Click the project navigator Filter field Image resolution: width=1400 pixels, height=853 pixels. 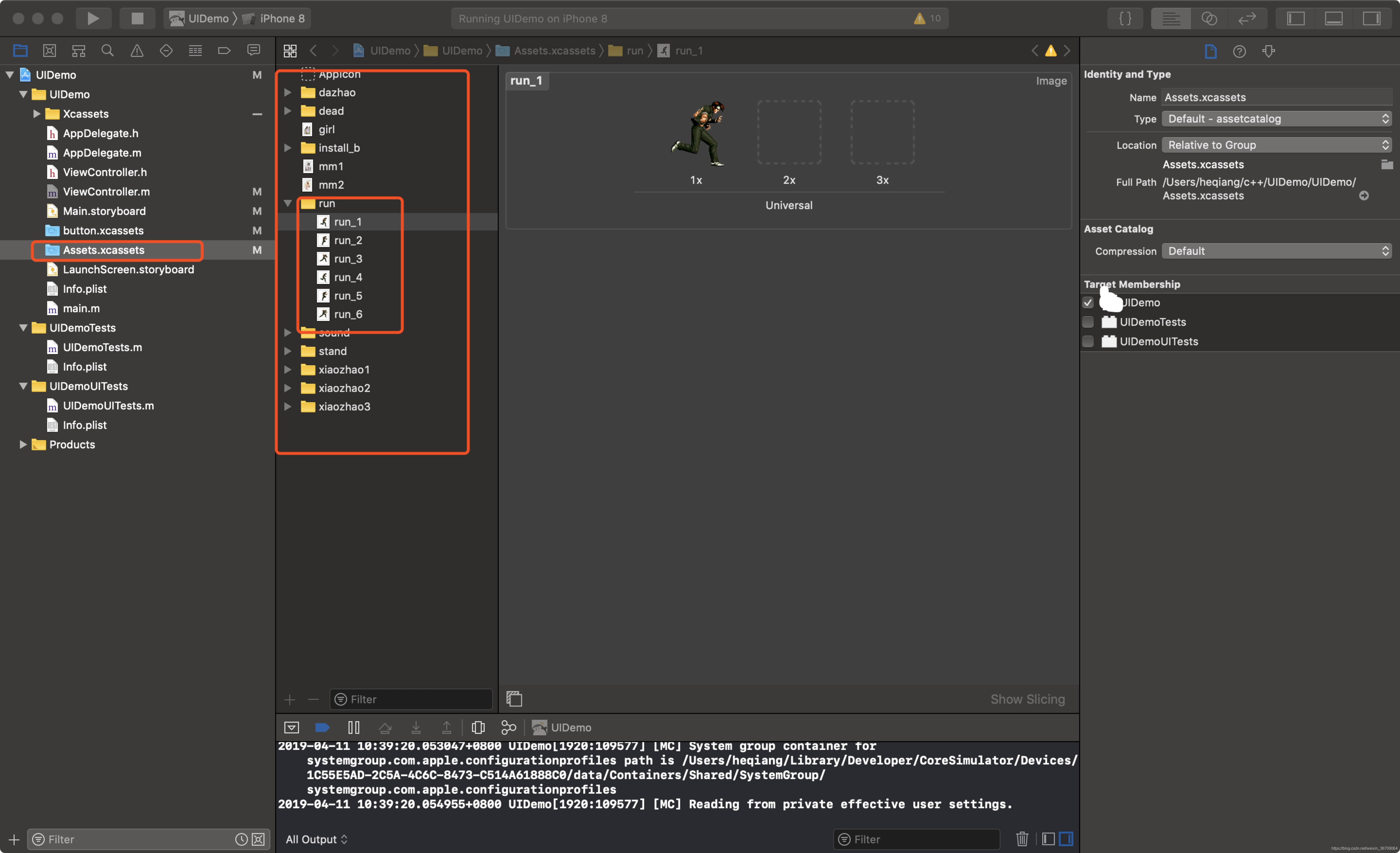pyautogui.click(x=148, y=839)
